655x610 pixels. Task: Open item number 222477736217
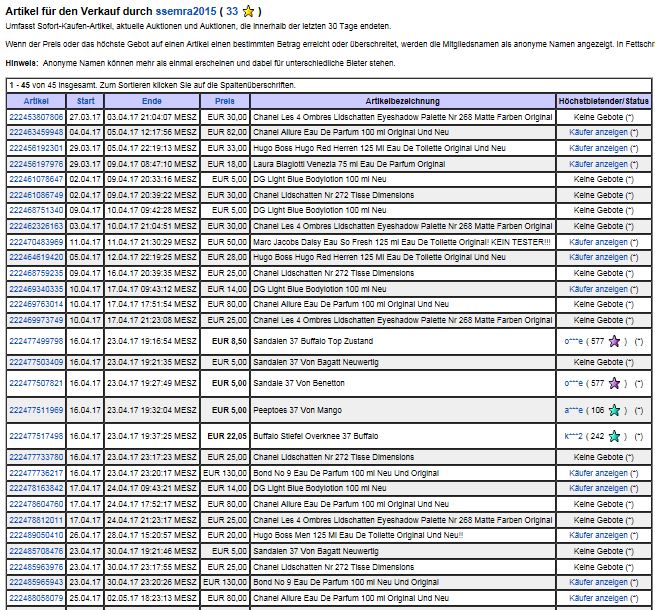(x=36, y=473)
